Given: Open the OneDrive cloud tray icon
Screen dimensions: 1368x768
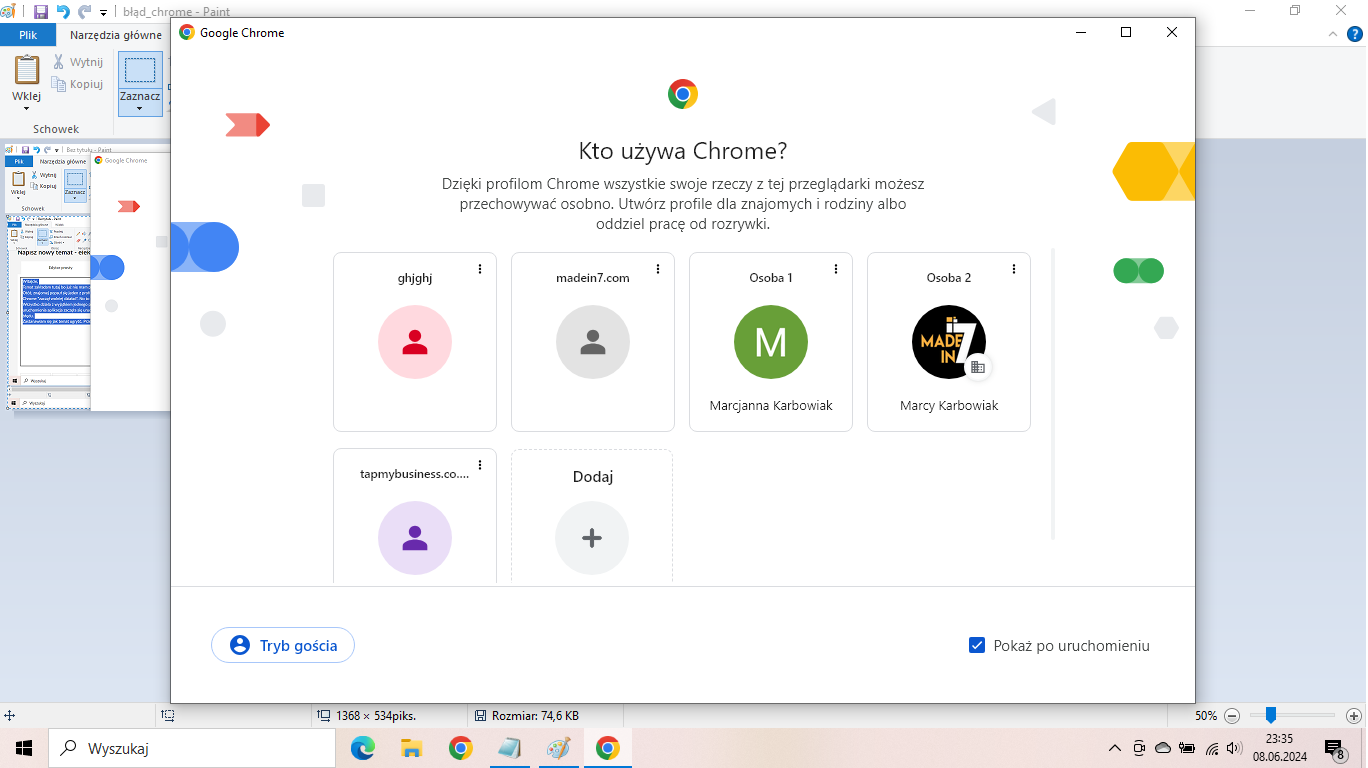Looking at the screenshot, I should click(x=1163, y=748).
